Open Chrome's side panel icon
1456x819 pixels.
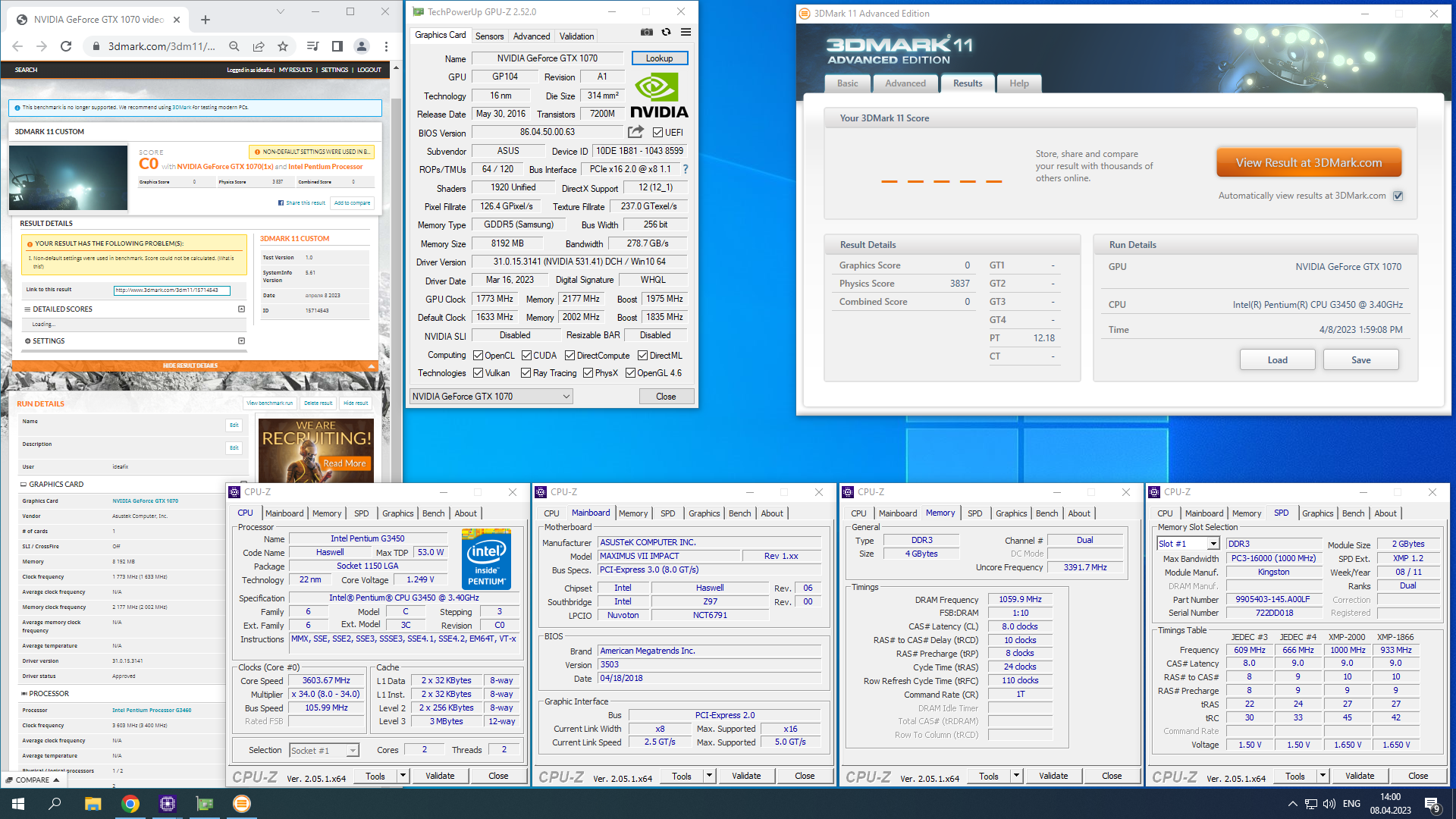(337, 46)
